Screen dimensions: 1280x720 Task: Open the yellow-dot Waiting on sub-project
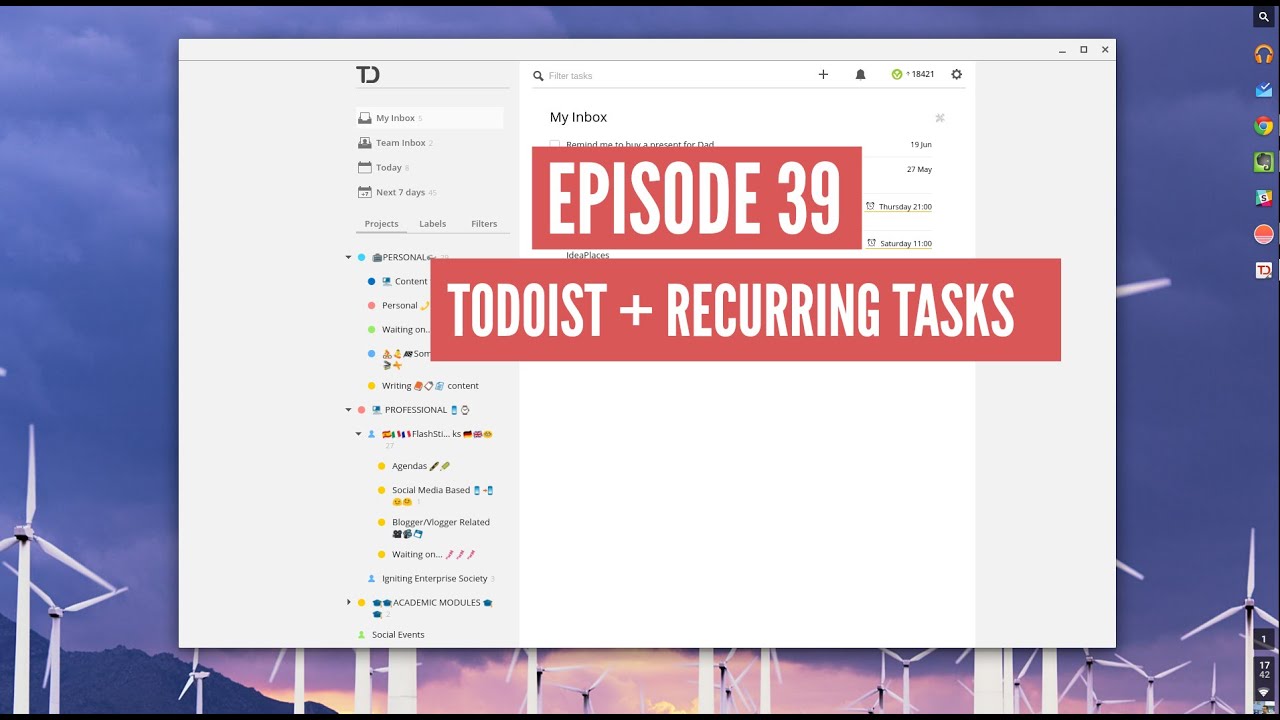click(433, 554)
